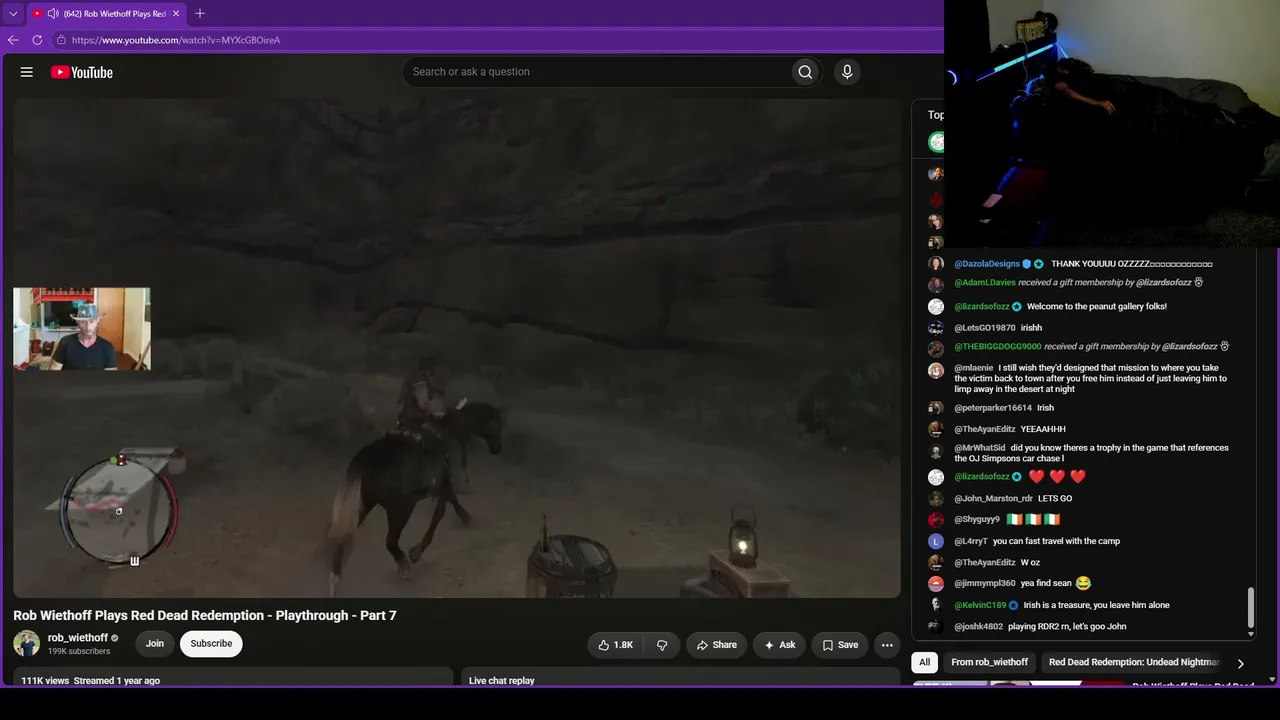Open @joshk4802 username in chat
Image resolution: width=1280 pixels, height=720 pixels.
[979, 627]
